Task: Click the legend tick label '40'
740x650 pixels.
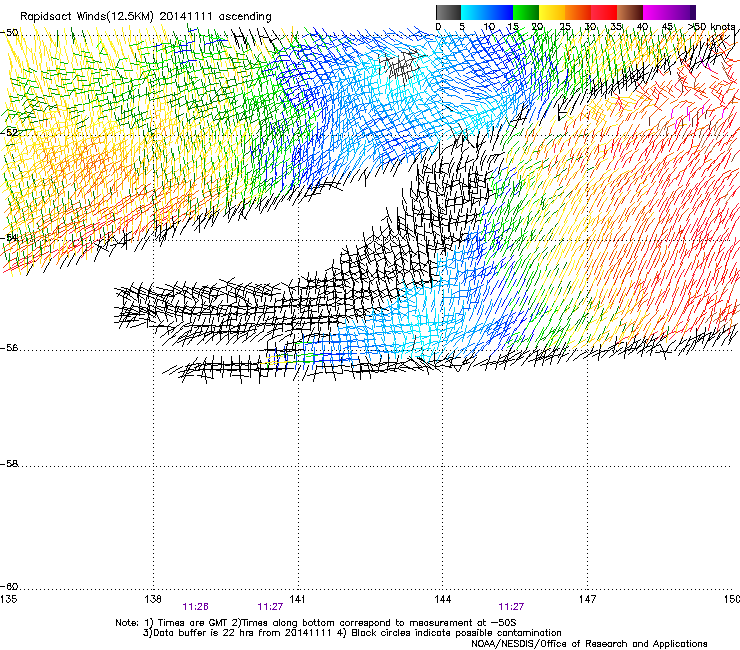Action: coord(642,27)
